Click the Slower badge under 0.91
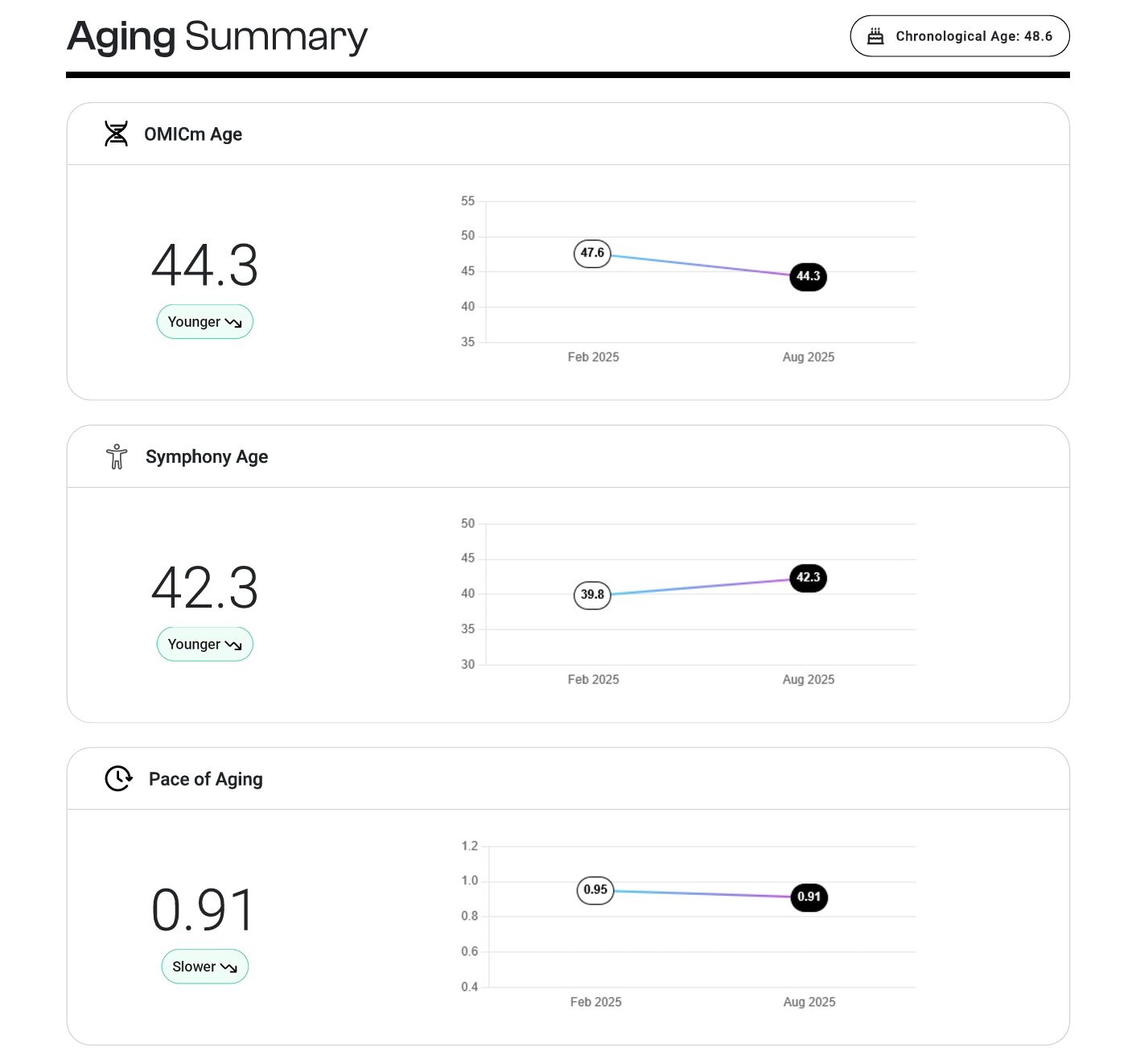 (205, 967)
